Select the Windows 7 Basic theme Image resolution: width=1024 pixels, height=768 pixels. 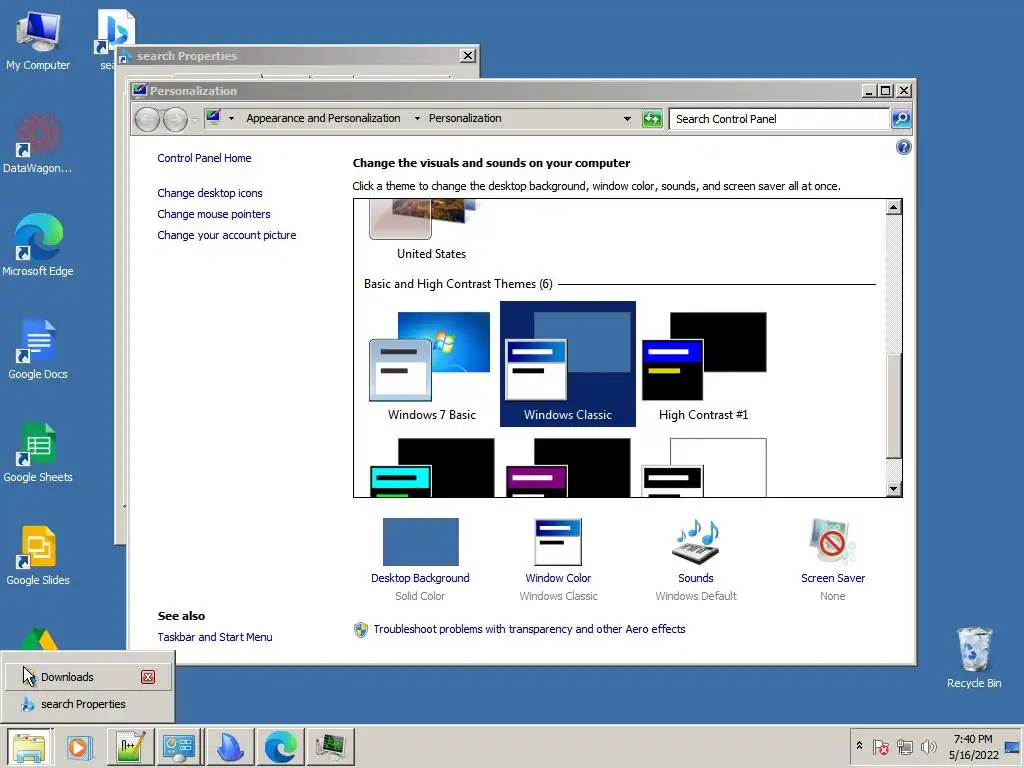click(431, 364)
